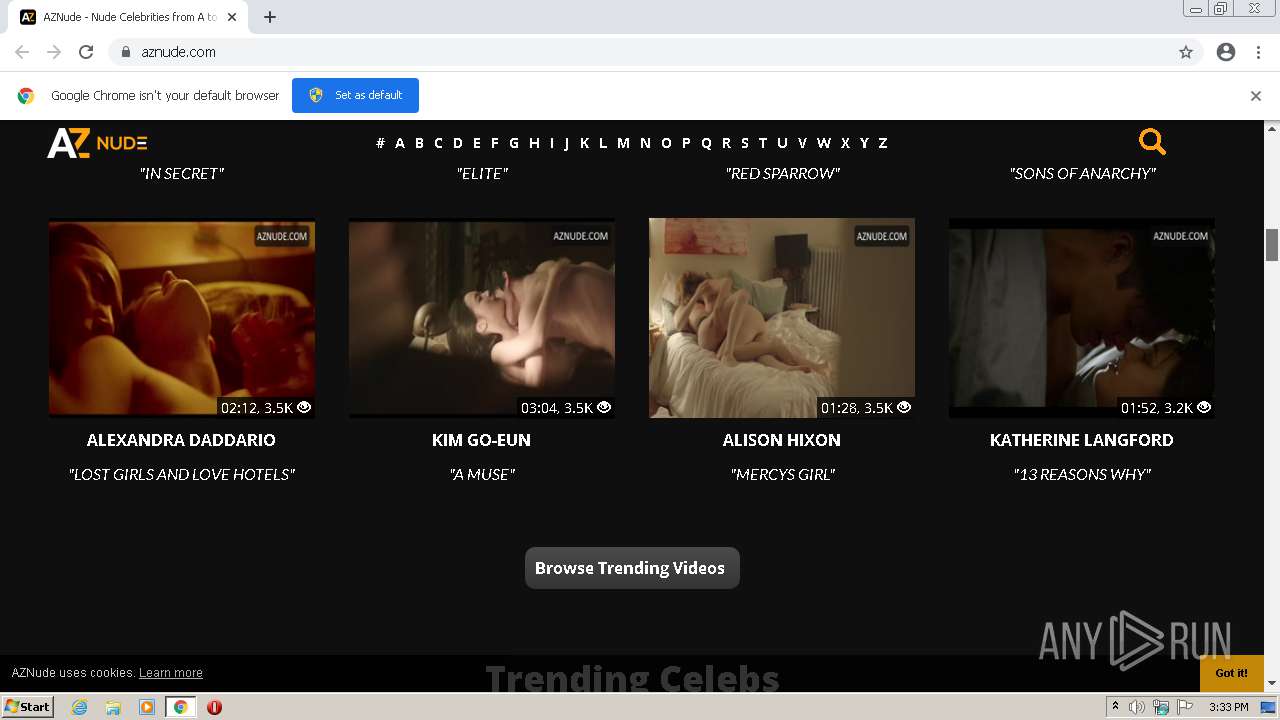
Task: Click the page vertical scrollbar thumb
Action: tap(1272, 244)
